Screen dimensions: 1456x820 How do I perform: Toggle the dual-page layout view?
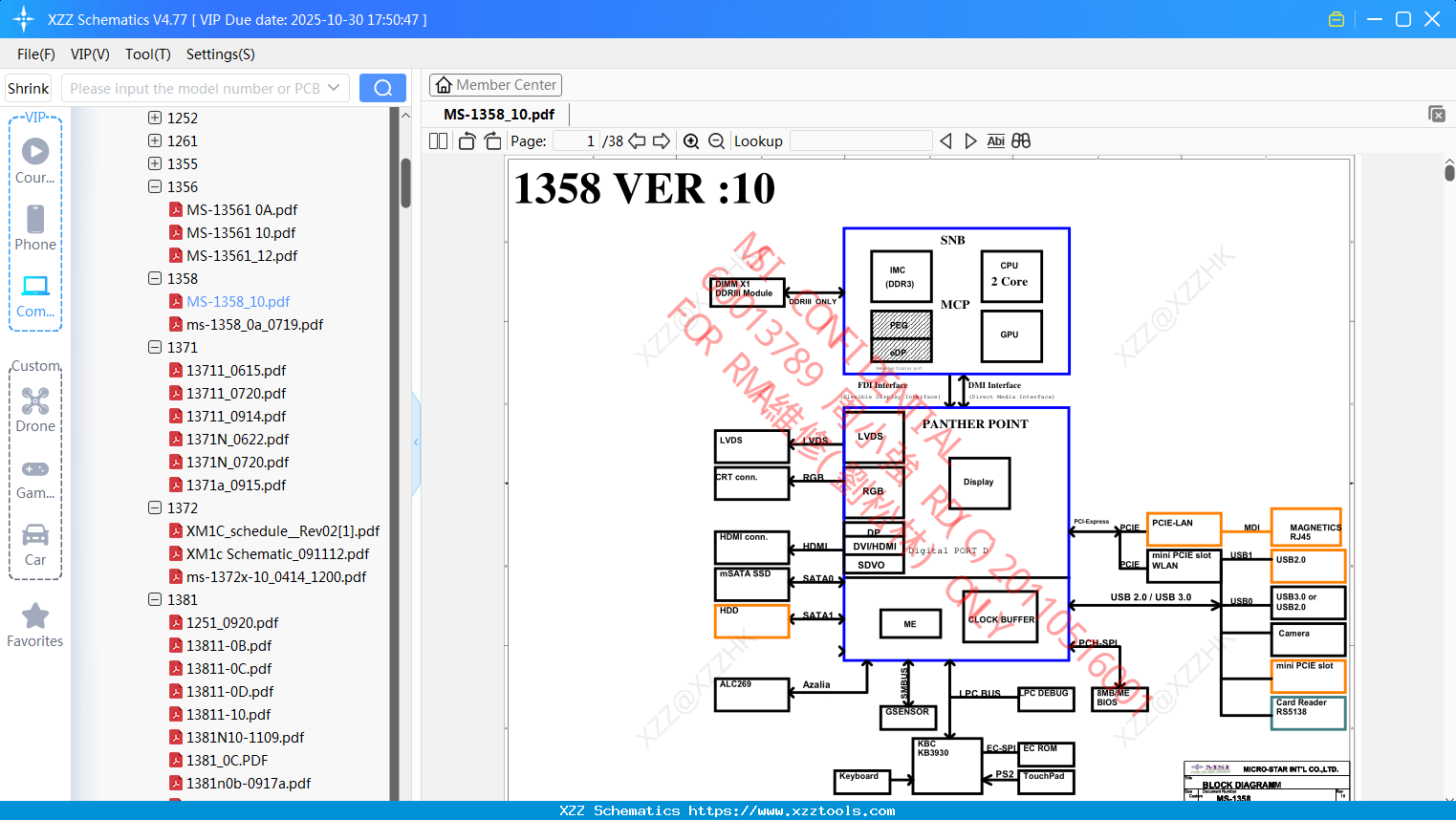(438, 140)
